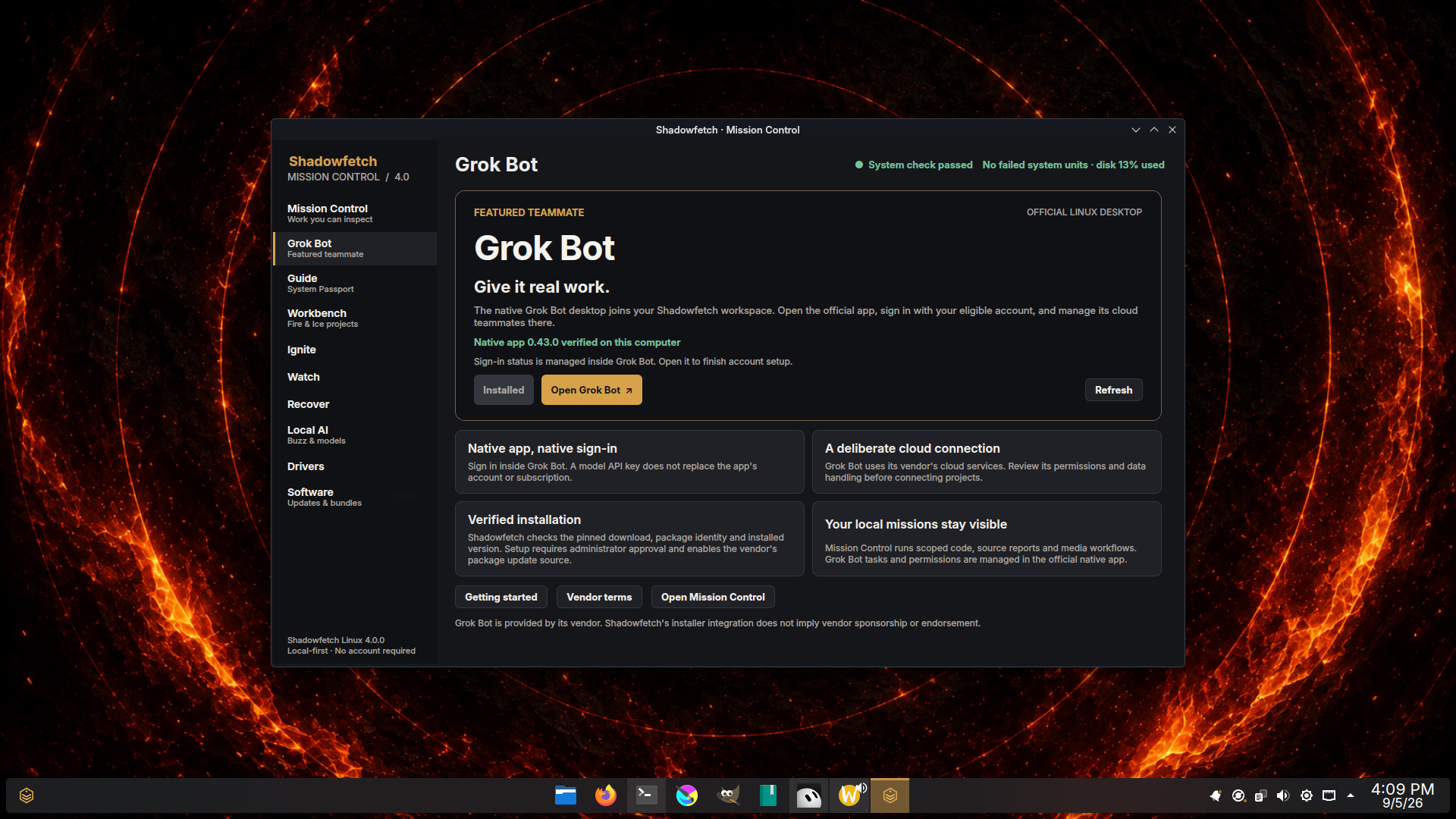Screen dimensions: 1456x819
Task: Click the Shadowfetch logo title in sidebar
Action: tap(333, 161)
